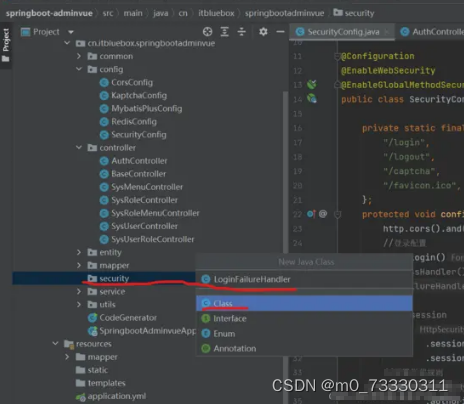The image size is (464, 404).
Task: Choose Annotation in the New Java Class popup
Action: (x=304, y=349)
